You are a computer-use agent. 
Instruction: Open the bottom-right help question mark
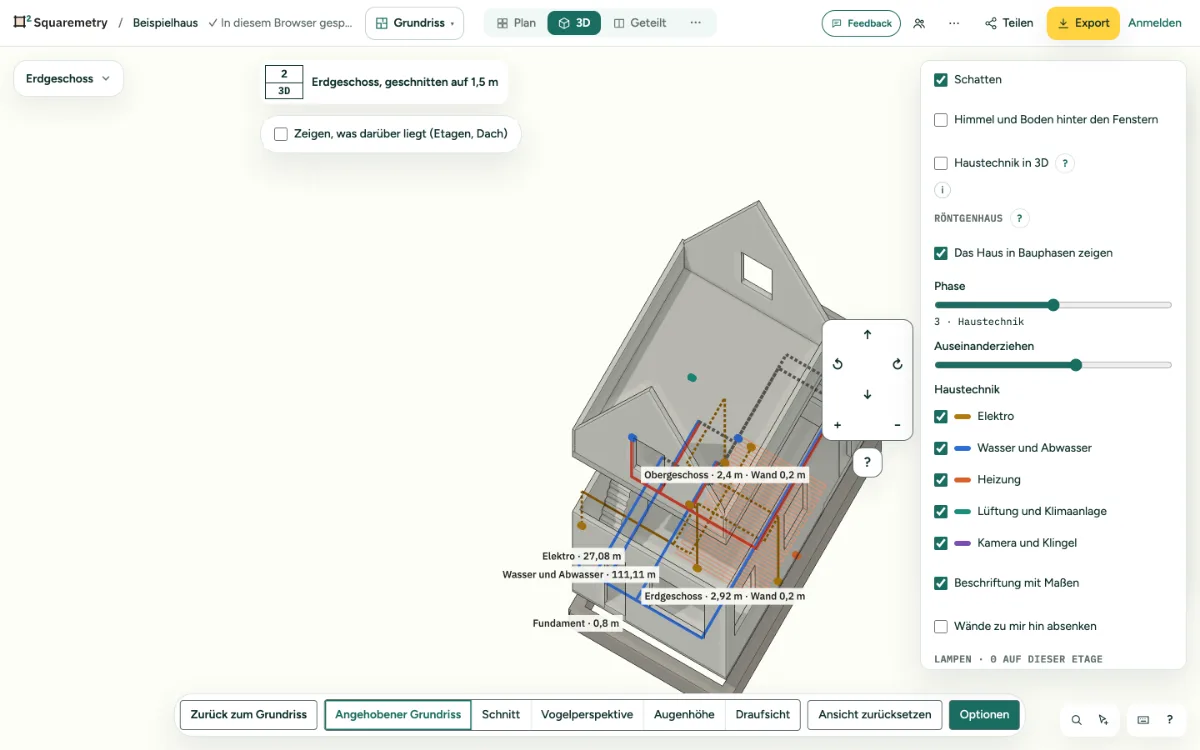click(1169, 719)
